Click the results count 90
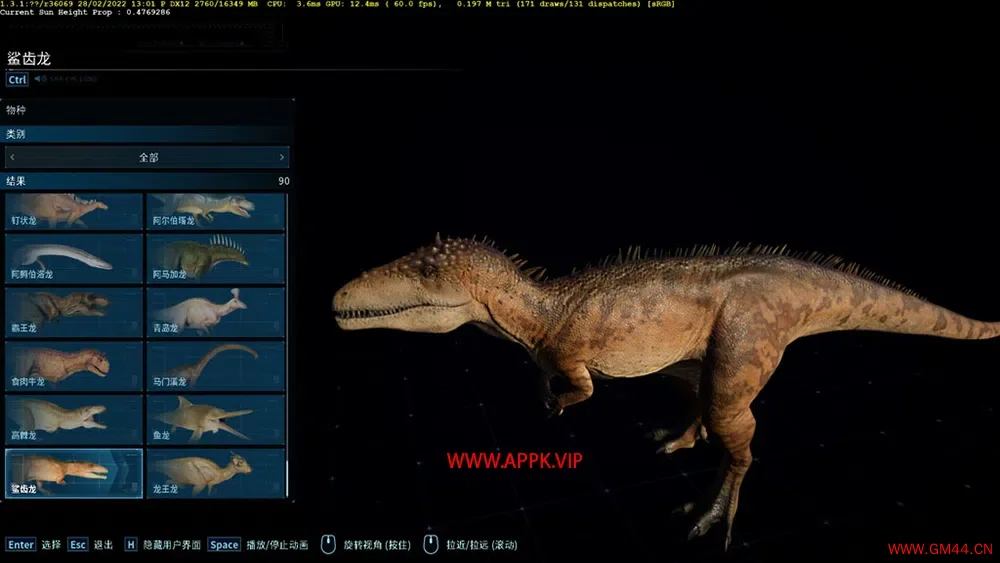This screenshot has width=1000, height=563. 284,181
